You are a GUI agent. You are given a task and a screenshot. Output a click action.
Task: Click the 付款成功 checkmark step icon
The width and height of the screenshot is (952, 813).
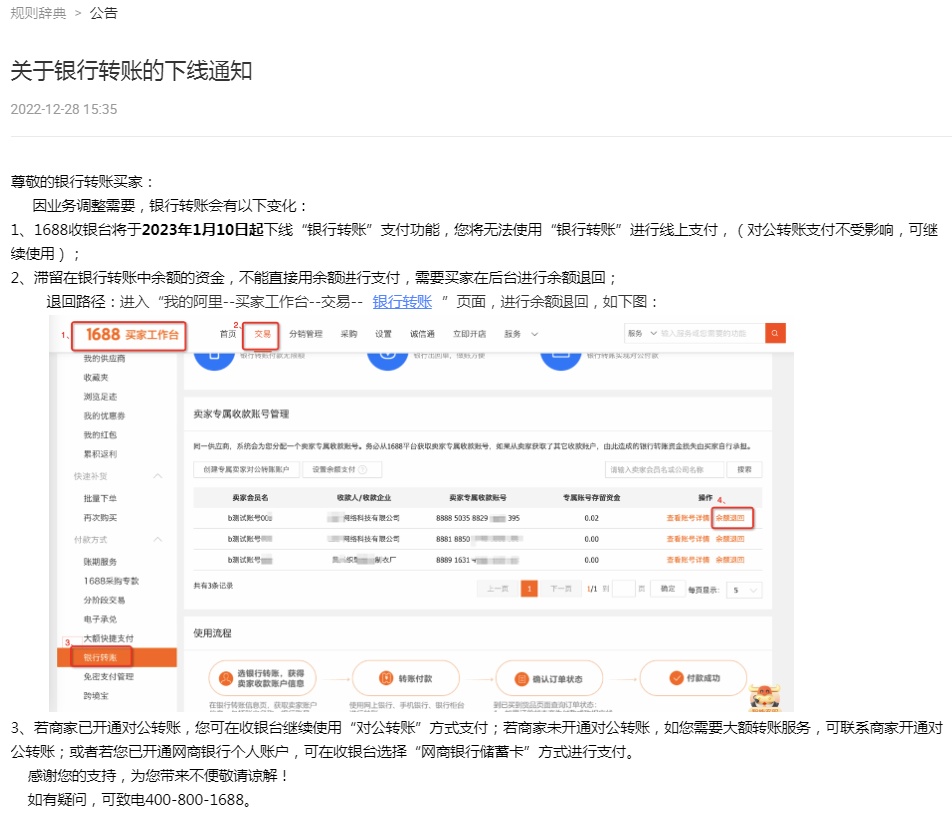pyautogui.click(x=676, y=678)
